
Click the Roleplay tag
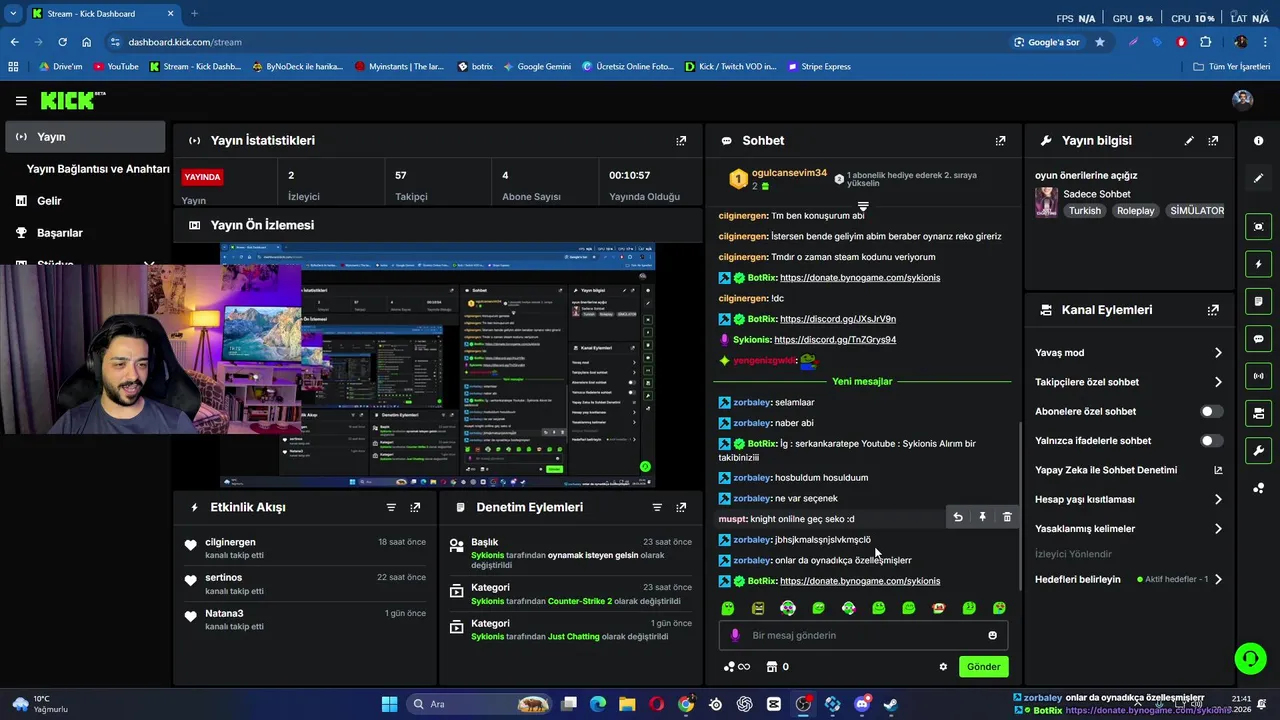1135,211
